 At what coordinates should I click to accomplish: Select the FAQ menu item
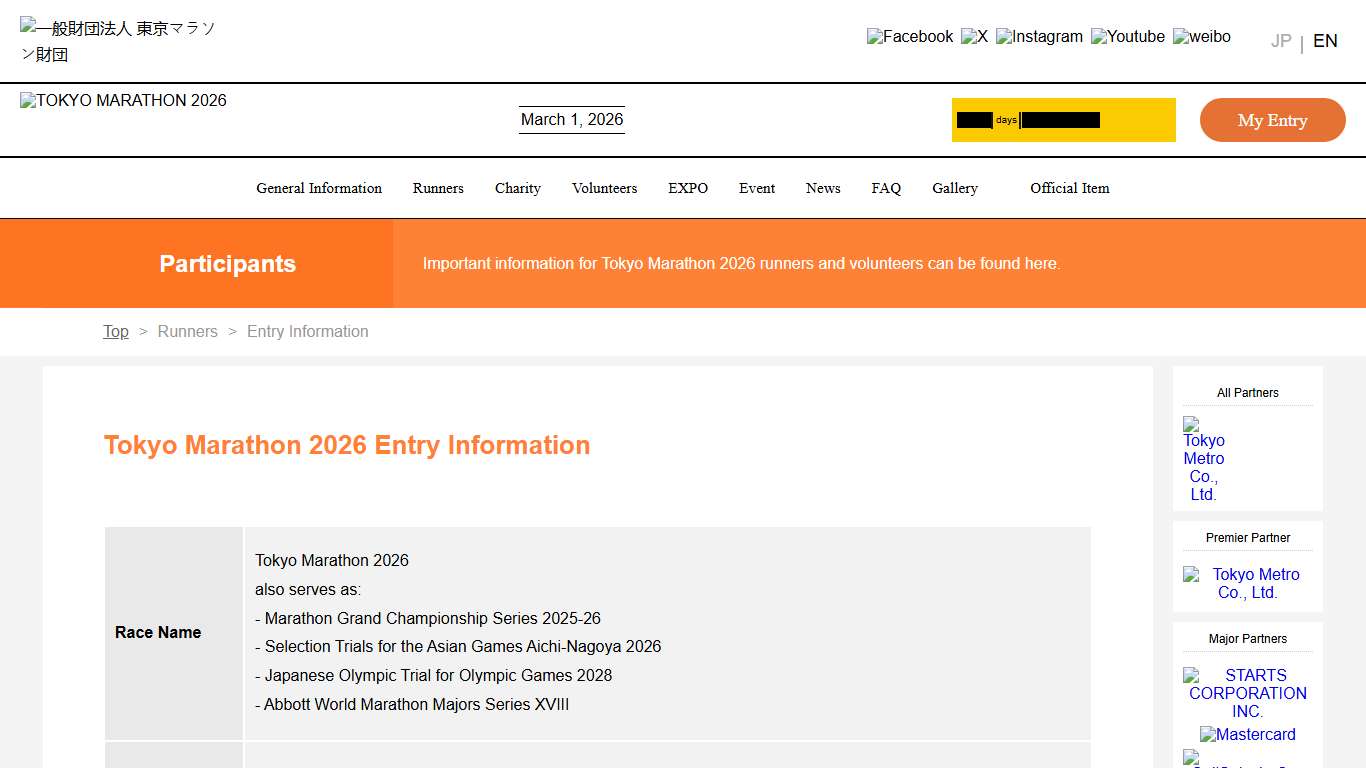click(886, 188)
